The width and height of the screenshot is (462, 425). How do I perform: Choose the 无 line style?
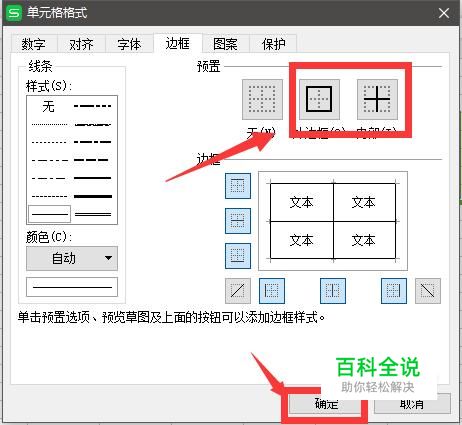(x=49, y=107)
